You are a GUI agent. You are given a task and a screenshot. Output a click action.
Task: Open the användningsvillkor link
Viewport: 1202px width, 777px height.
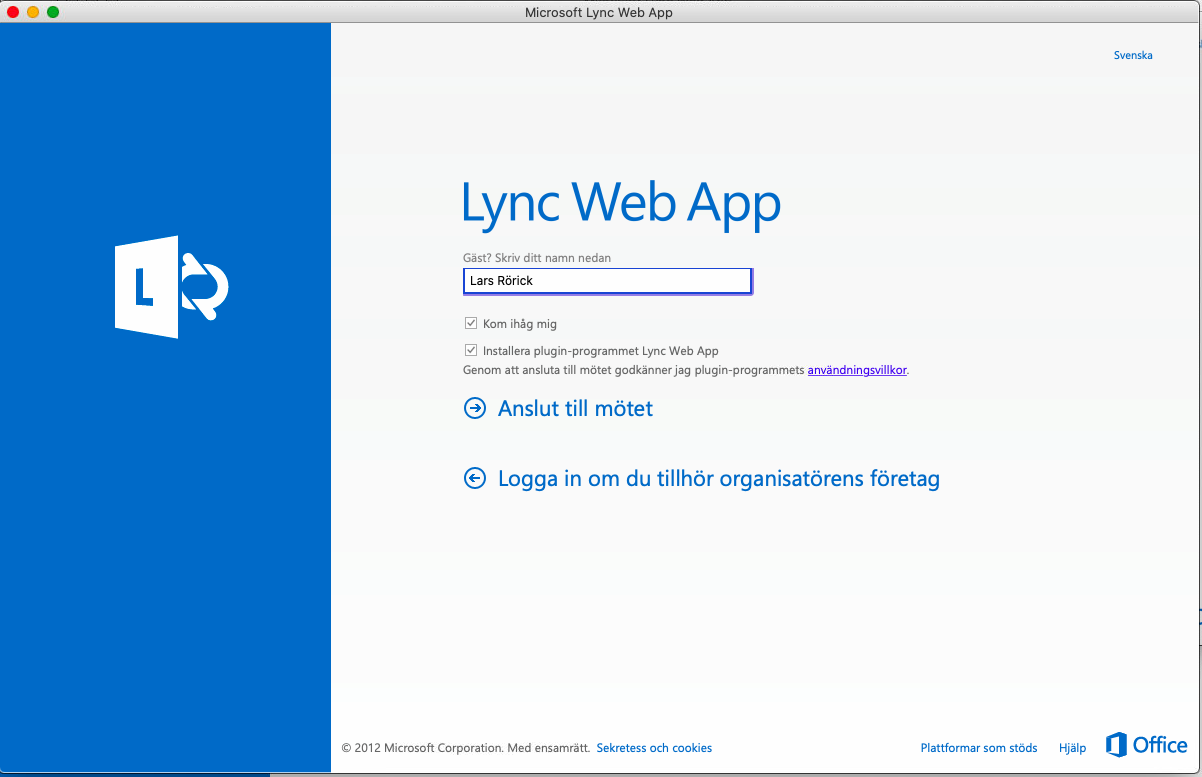pyautogui.click(x=857, y=370)
